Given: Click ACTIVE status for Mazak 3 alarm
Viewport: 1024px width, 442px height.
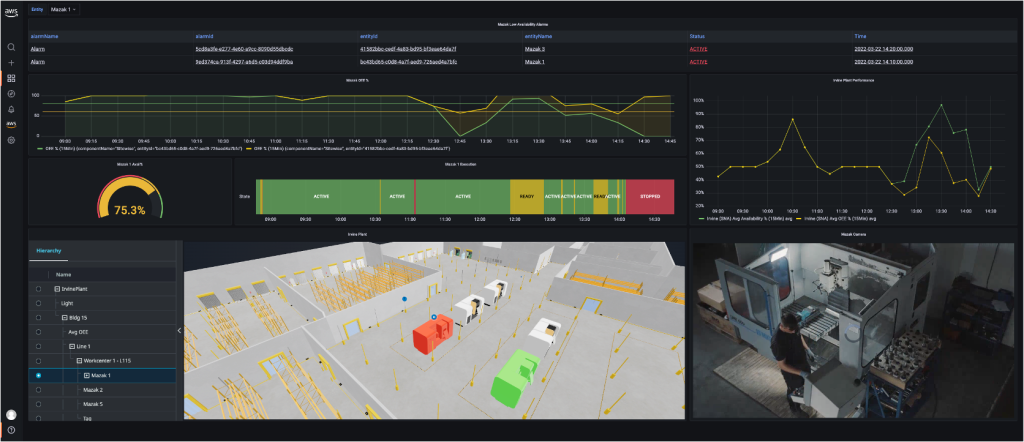Looking at the screenshot, I should click(698, 49).
